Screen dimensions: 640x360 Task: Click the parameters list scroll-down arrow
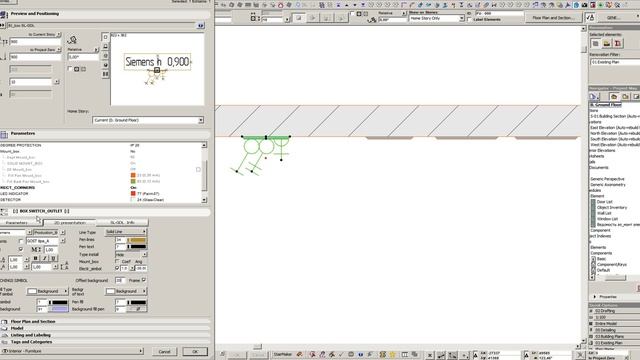204,200
